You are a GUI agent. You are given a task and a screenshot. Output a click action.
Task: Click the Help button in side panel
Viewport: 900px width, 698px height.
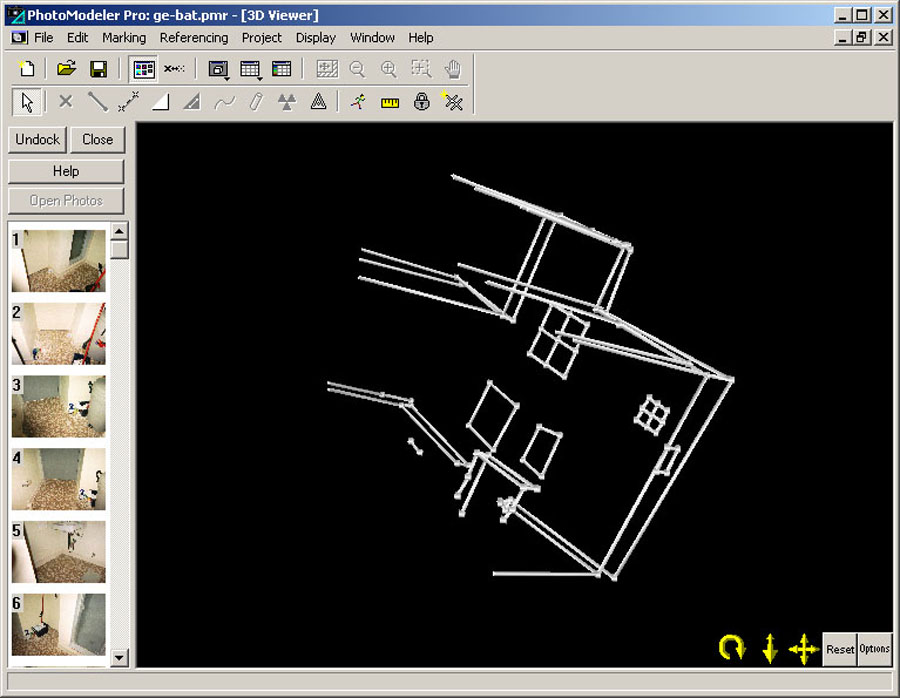[66, 171]
